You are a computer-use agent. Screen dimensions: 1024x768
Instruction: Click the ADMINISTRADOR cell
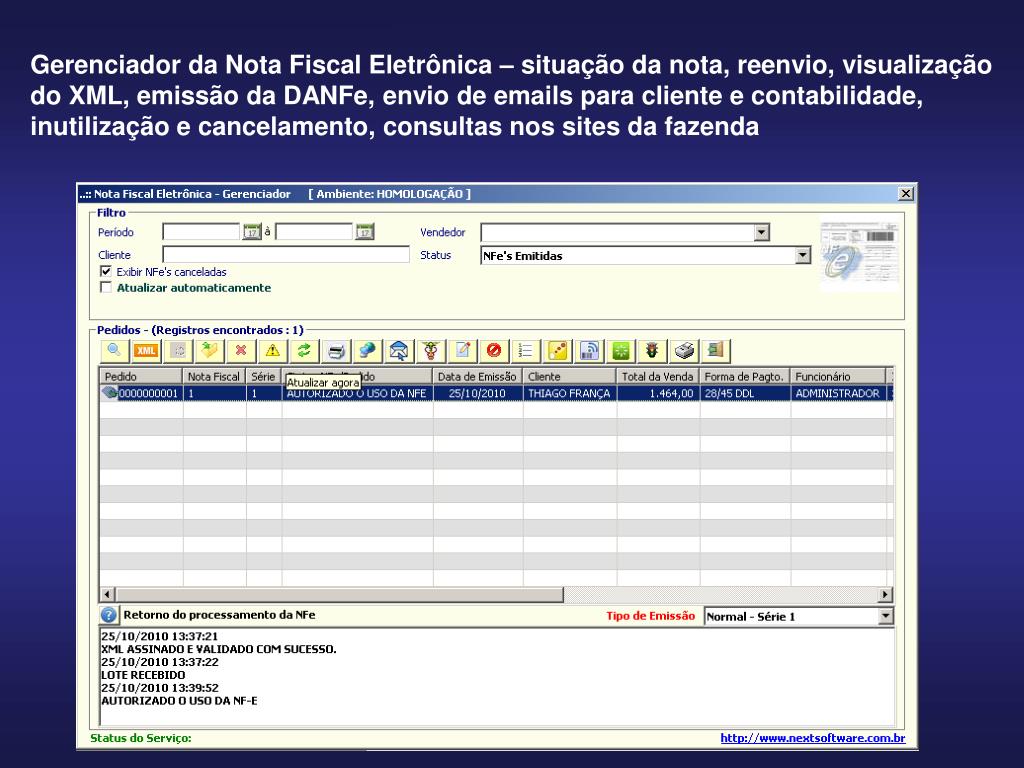tap(838, 393)
